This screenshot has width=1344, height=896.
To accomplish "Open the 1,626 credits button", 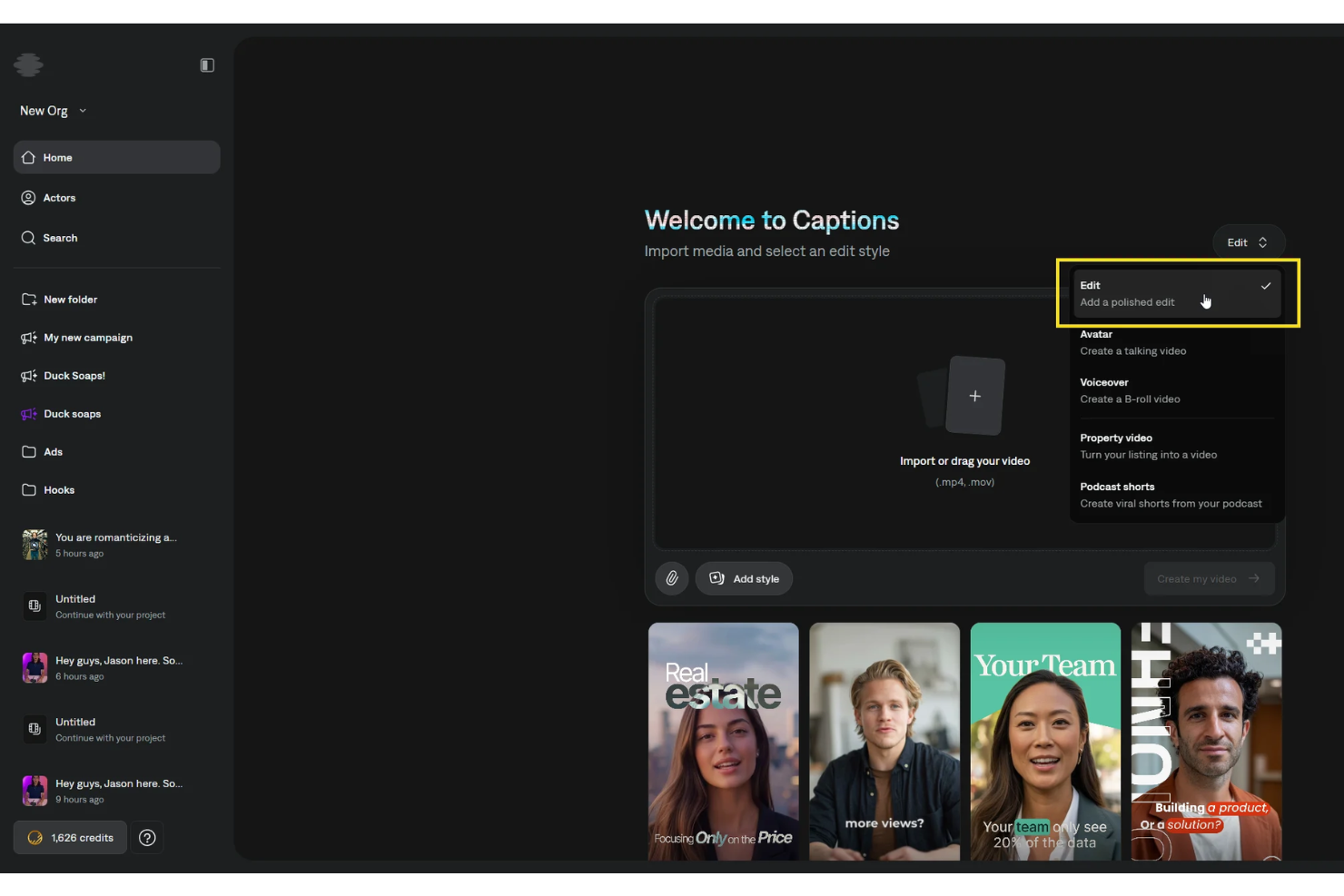I will [x=70, y=838].
